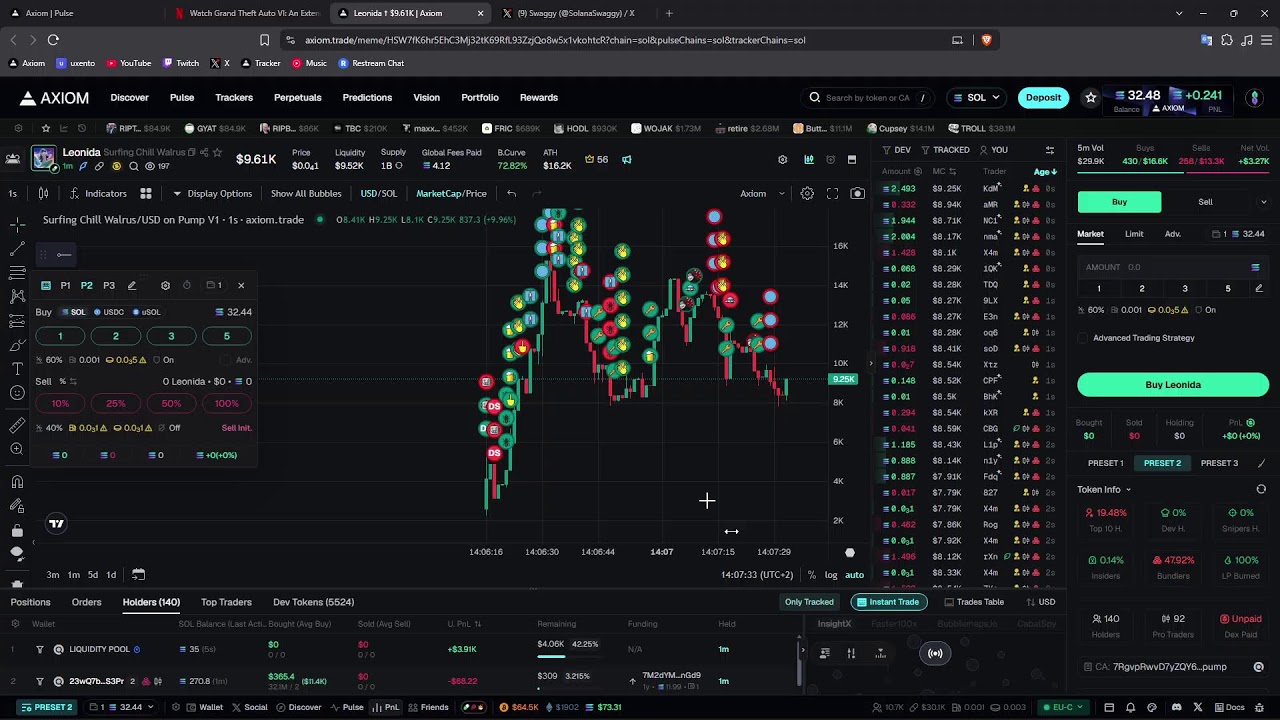Screen dimensions: 1280x720
Task: Toggle the Only Tracked filter
Action: (809, 602)
